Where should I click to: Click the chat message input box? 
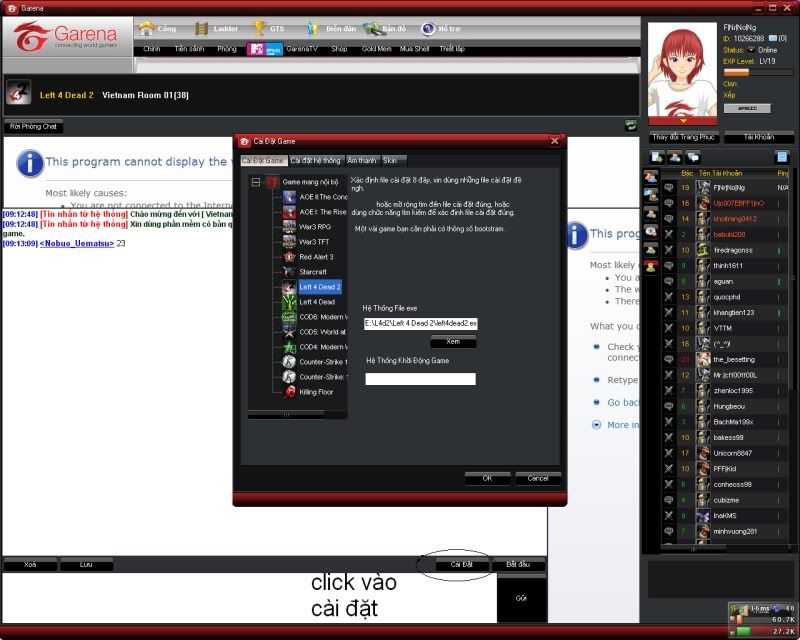(x=249, y=598)
